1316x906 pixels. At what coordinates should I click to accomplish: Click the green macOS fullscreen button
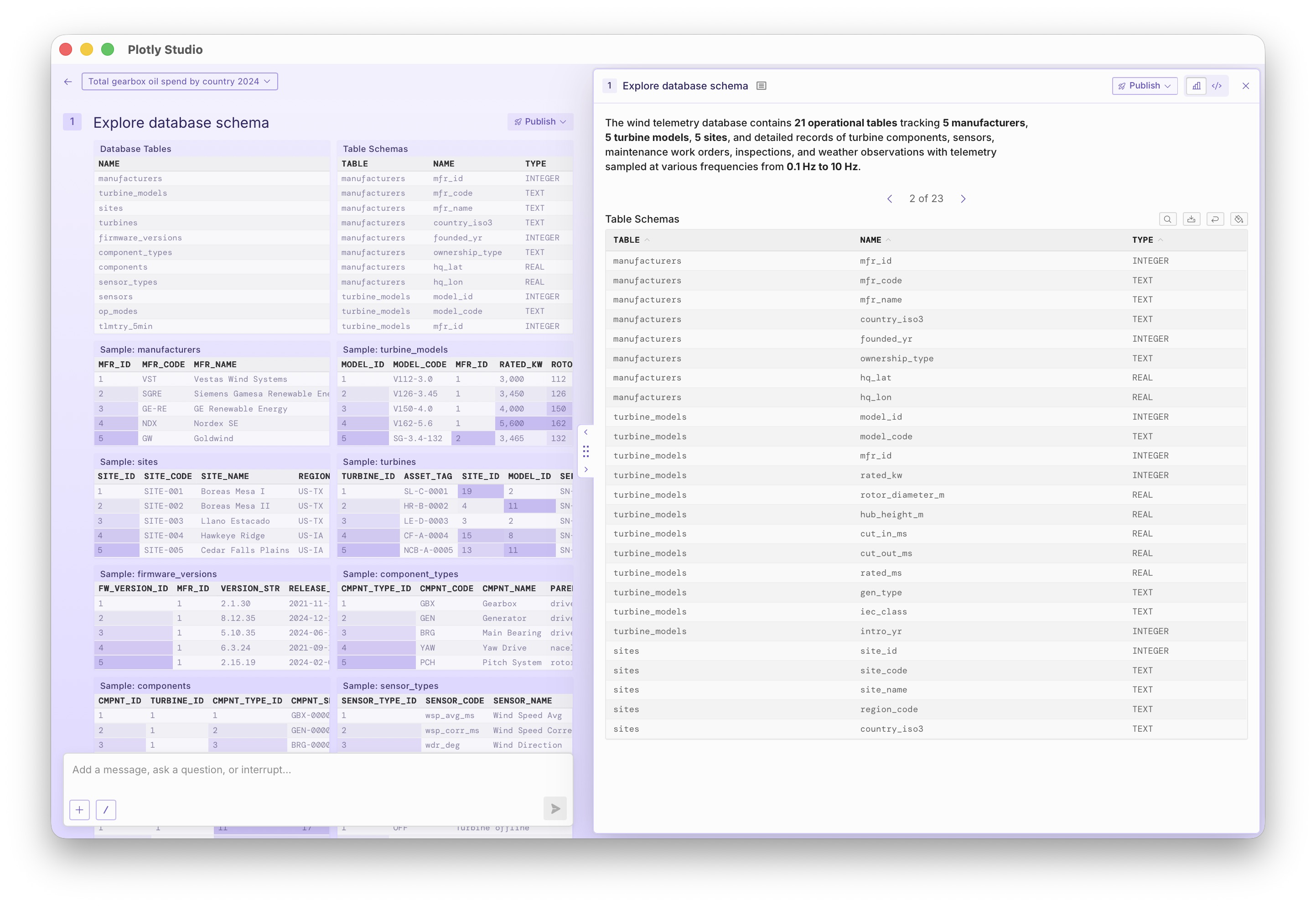point(108,49)
